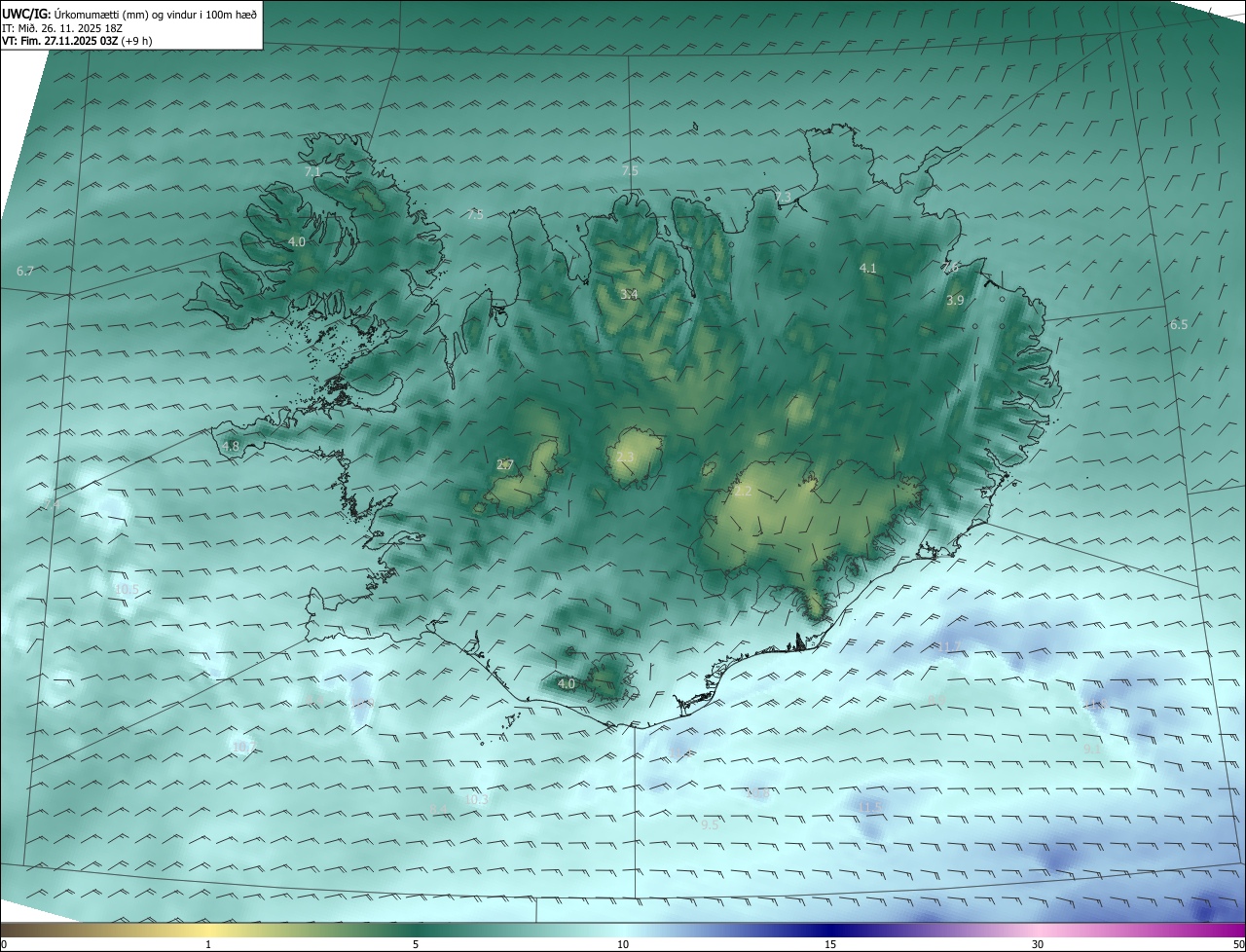Select the 4.8 value label

click(231, 446)
